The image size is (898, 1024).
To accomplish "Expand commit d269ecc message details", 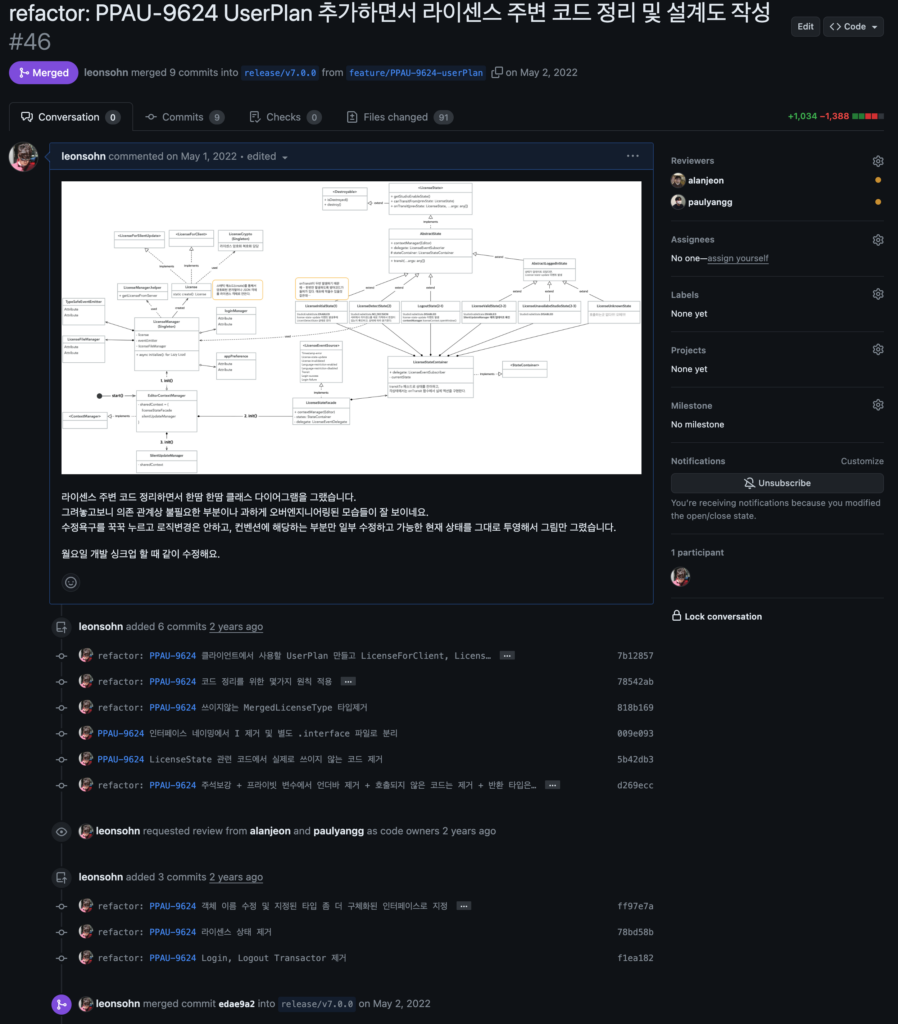I will (x=552, y=786).
